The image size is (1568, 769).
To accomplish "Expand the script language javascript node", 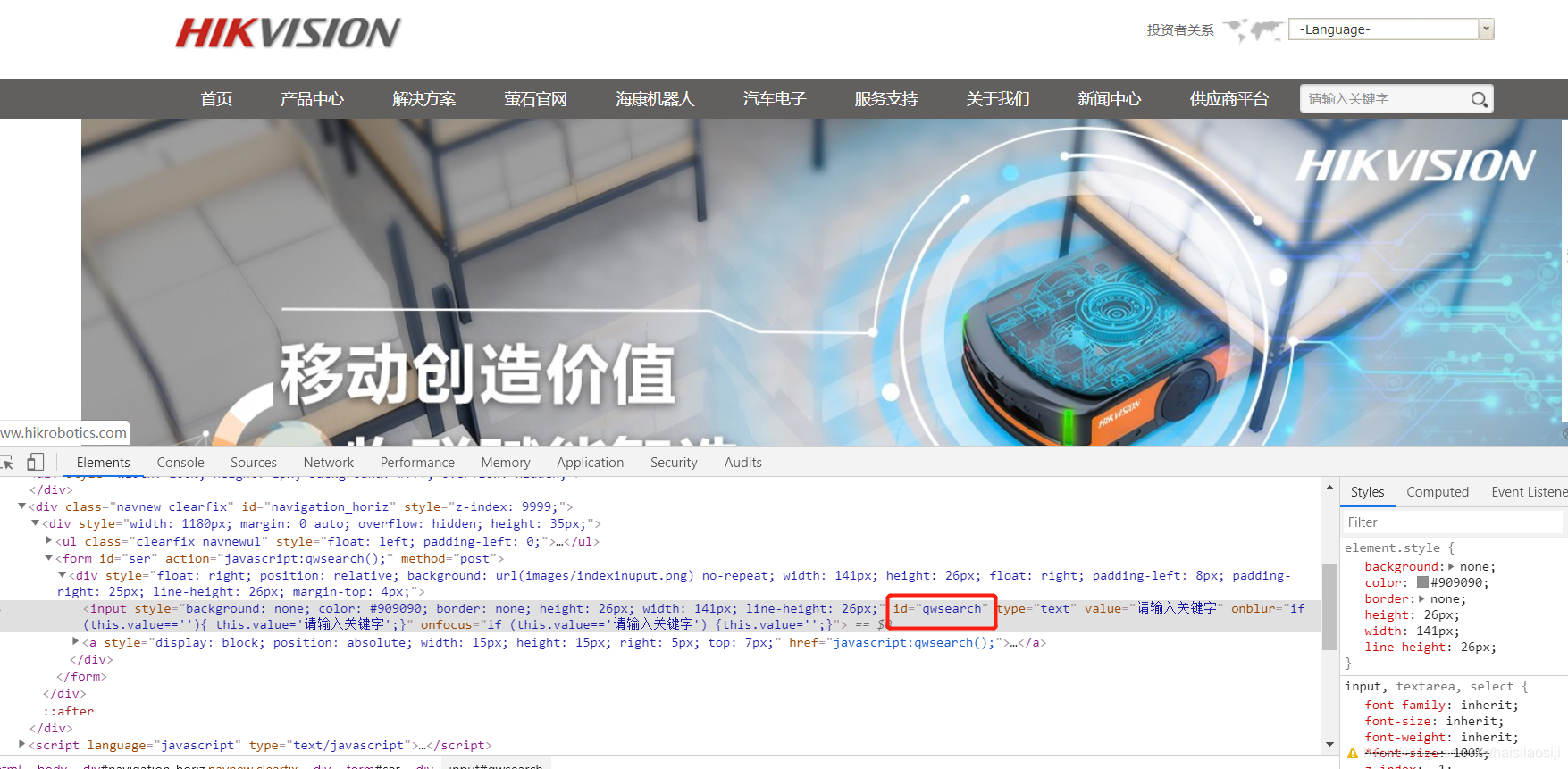I will tap(22, 745).
